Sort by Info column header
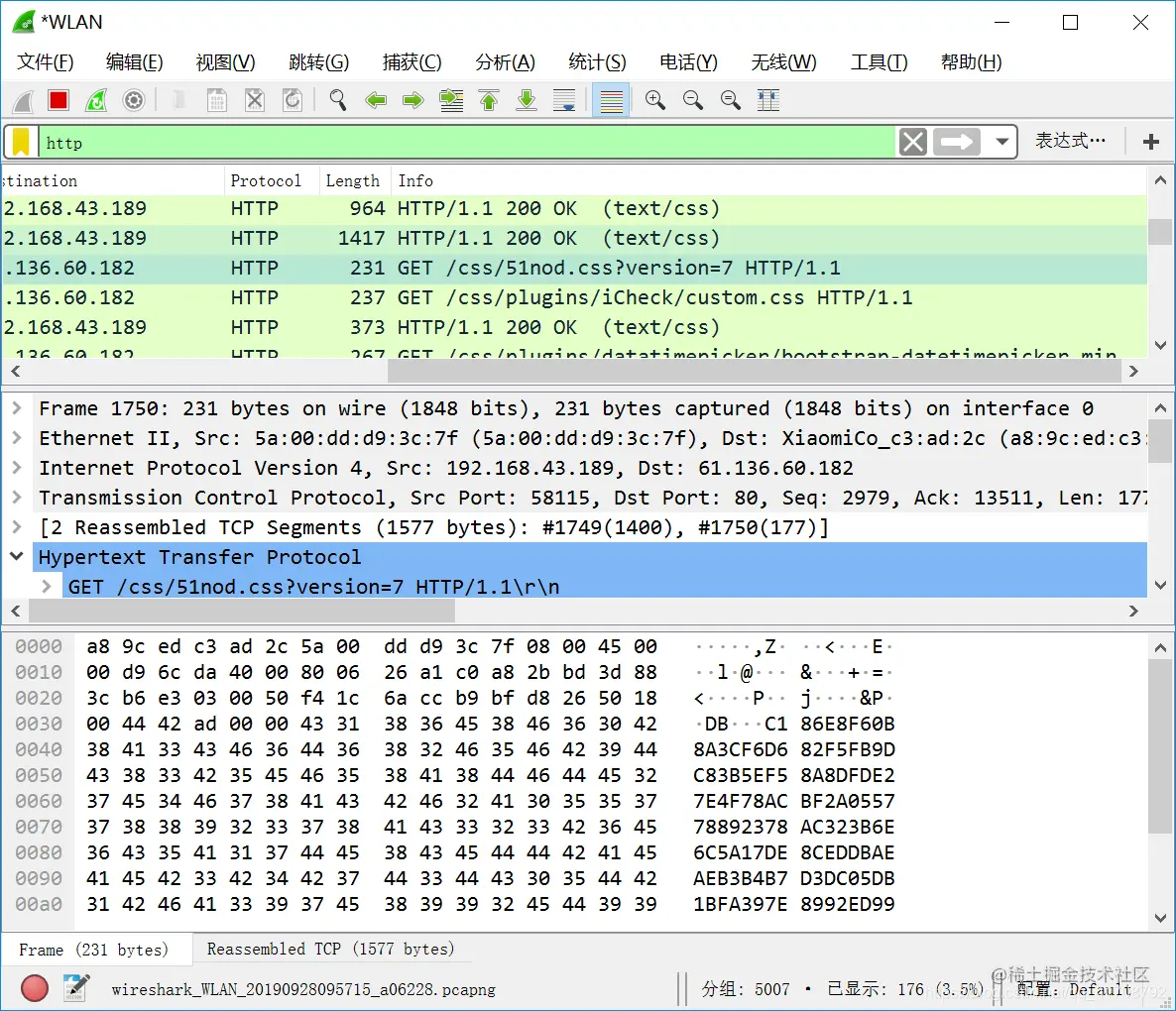 pyautogui.click(x=768, y=180)
